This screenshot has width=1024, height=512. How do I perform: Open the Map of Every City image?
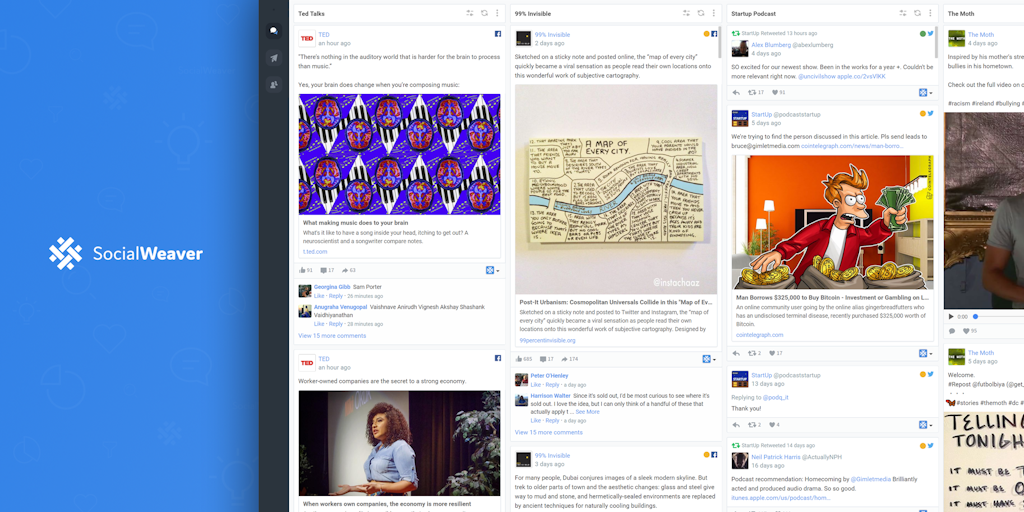616,189
